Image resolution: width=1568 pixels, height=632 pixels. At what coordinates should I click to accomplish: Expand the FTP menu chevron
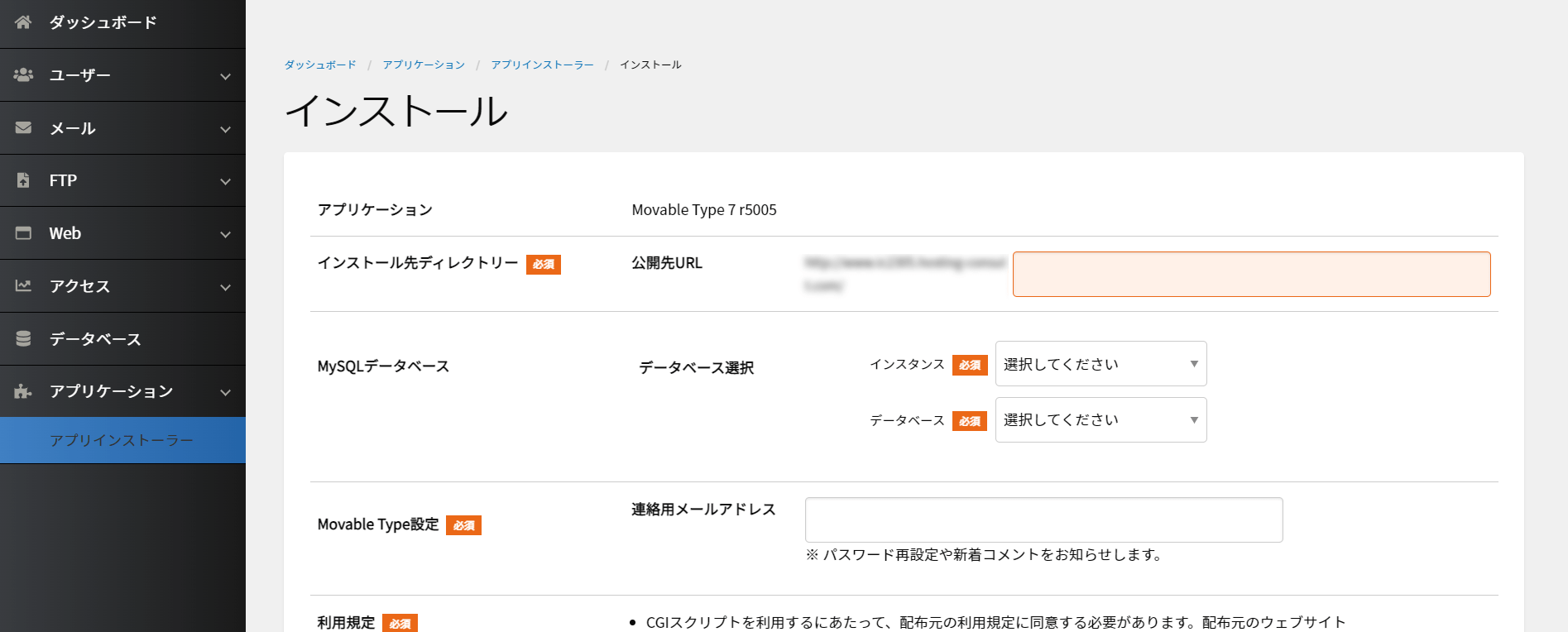225,181
